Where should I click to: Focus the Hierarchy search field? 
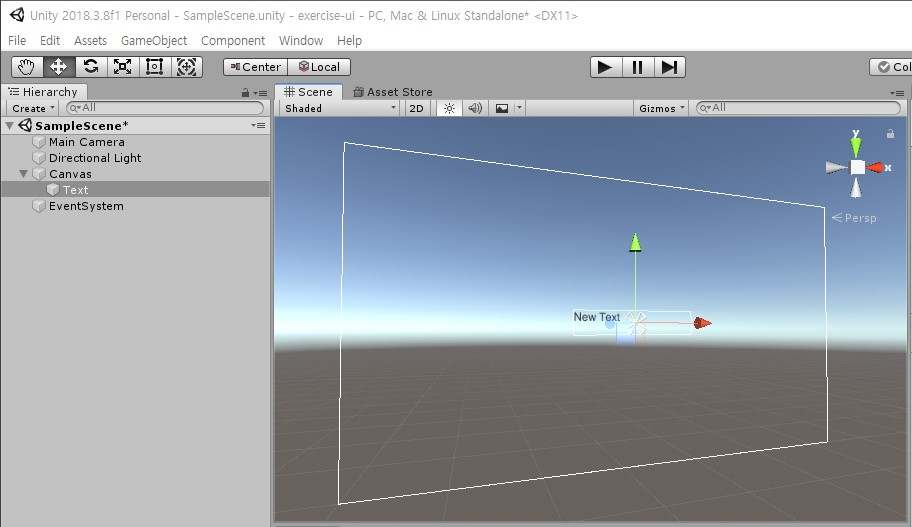point(165,108)
